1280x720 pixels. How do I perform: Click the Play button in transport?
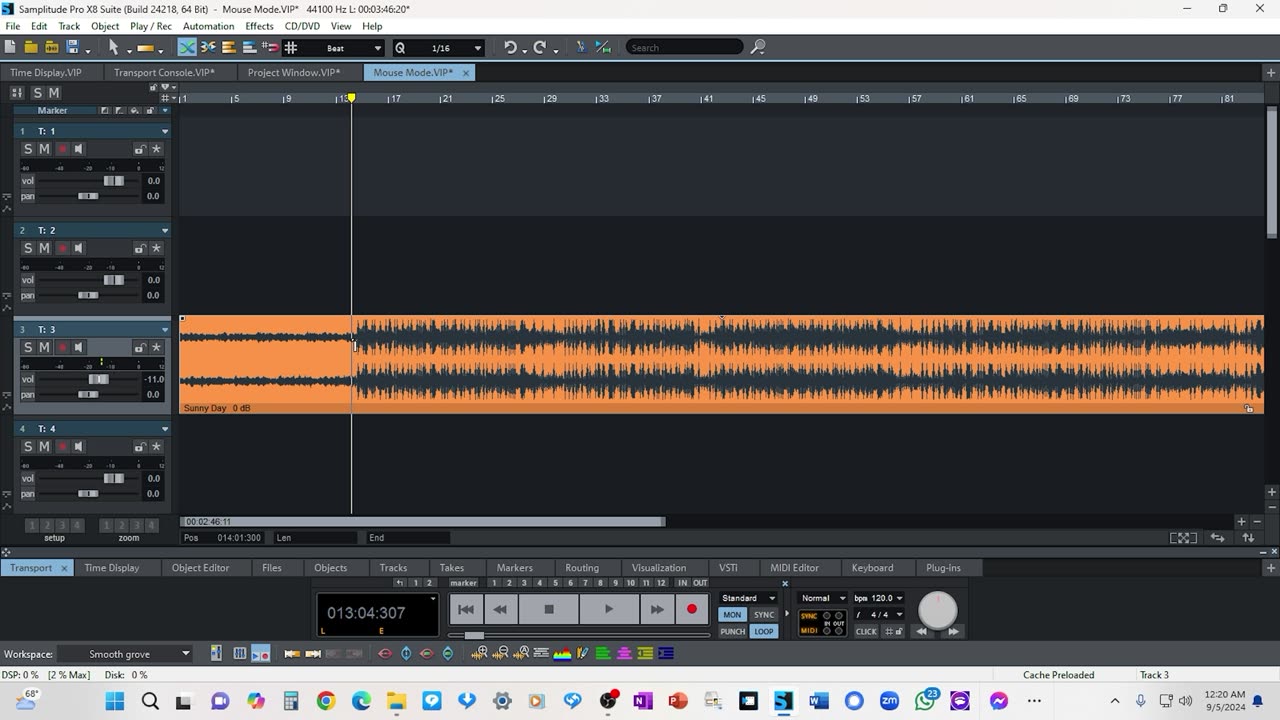tap(609, 609)
